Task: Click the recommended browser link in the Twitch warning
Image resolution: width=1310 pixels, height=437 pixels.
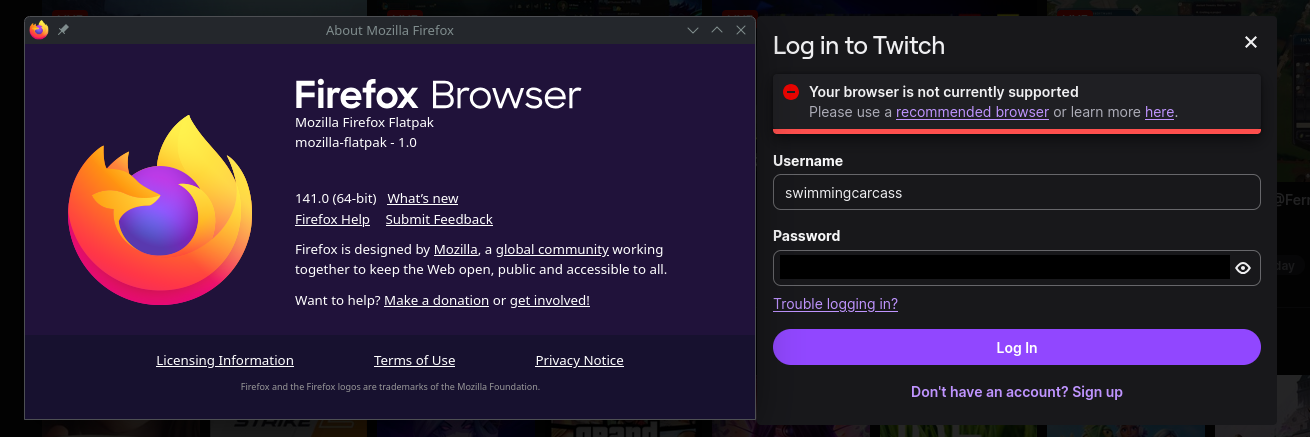Action: [972, 112]
